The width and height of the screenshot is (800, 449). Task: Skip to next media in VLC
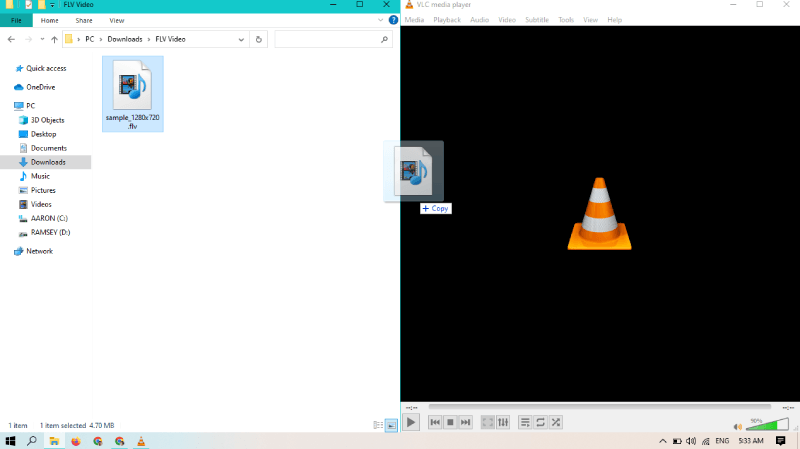[x=465, y=422]
